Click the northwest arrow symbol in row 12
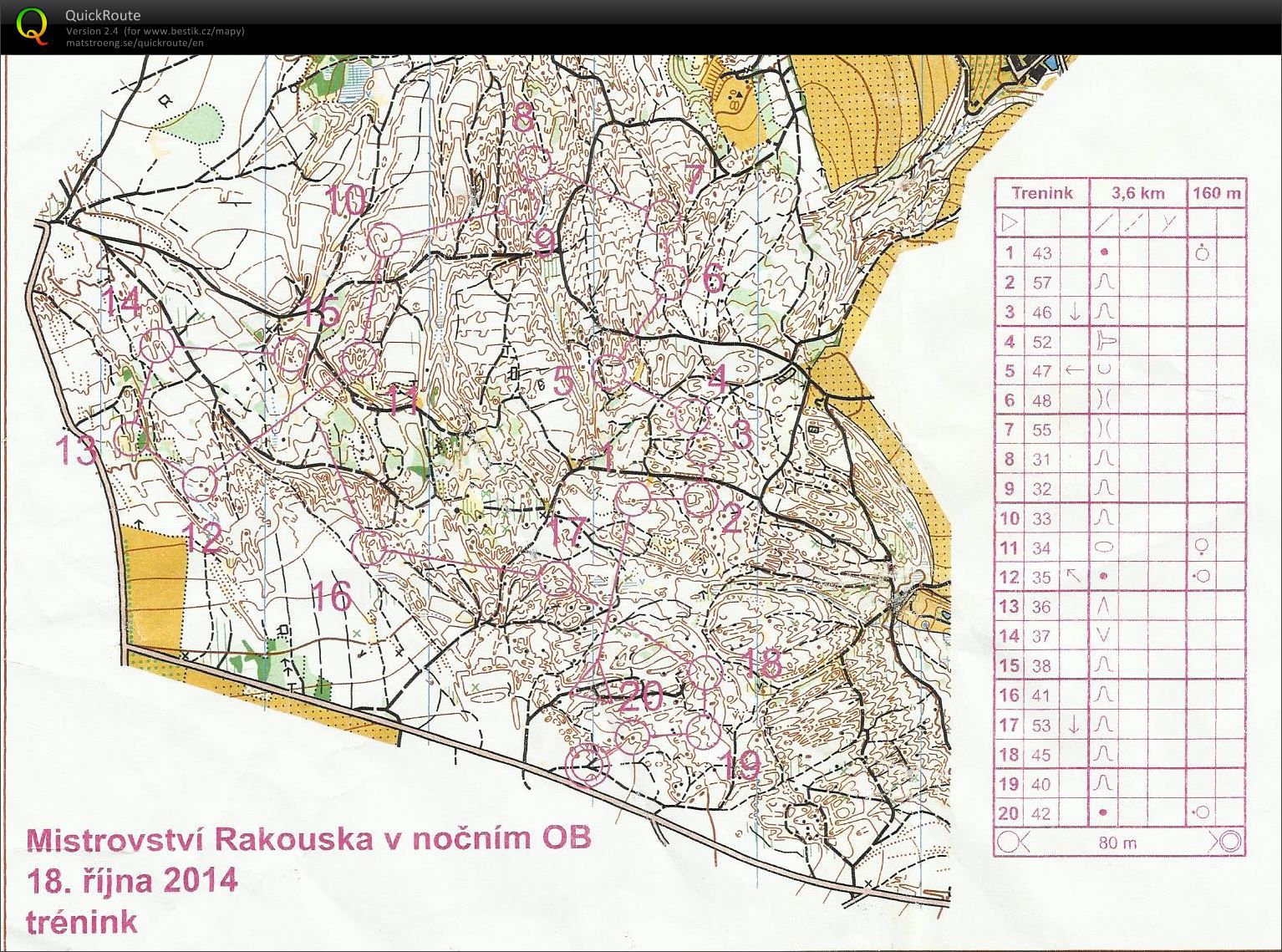 click(1074, 576)
